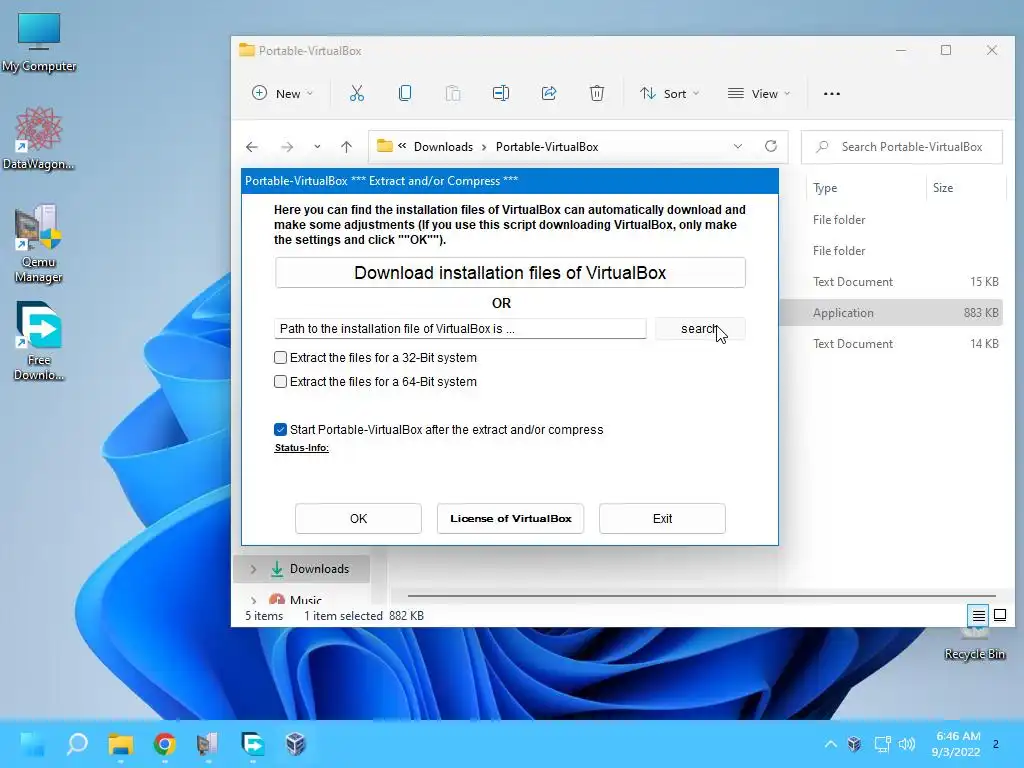Click the Search Portable-VirtualBox box
The width and height of the screenshot is (1024, 768).
pos(902,147)
